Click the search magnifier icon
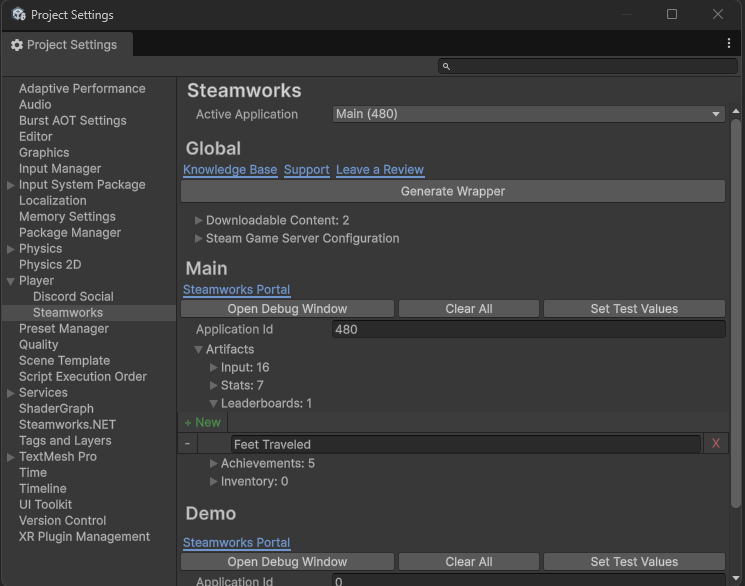This screenshot has width=745, height=586. click(x=446, y=66)
